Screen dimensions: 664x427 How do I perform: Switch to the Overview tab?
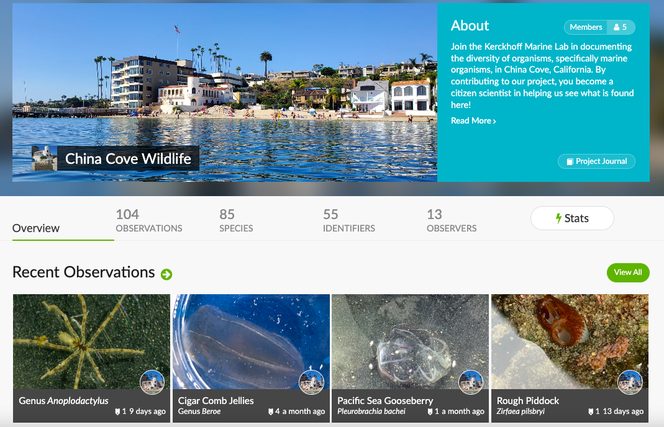(x=36, y=228)
